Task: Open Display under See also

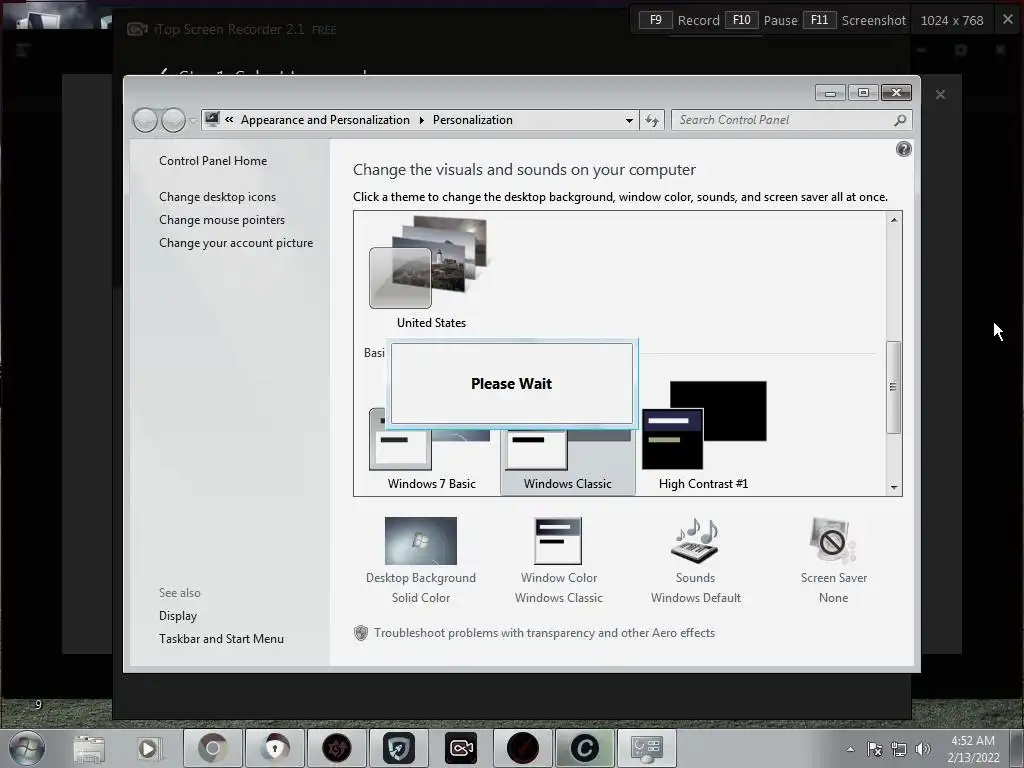Action: 178,616
